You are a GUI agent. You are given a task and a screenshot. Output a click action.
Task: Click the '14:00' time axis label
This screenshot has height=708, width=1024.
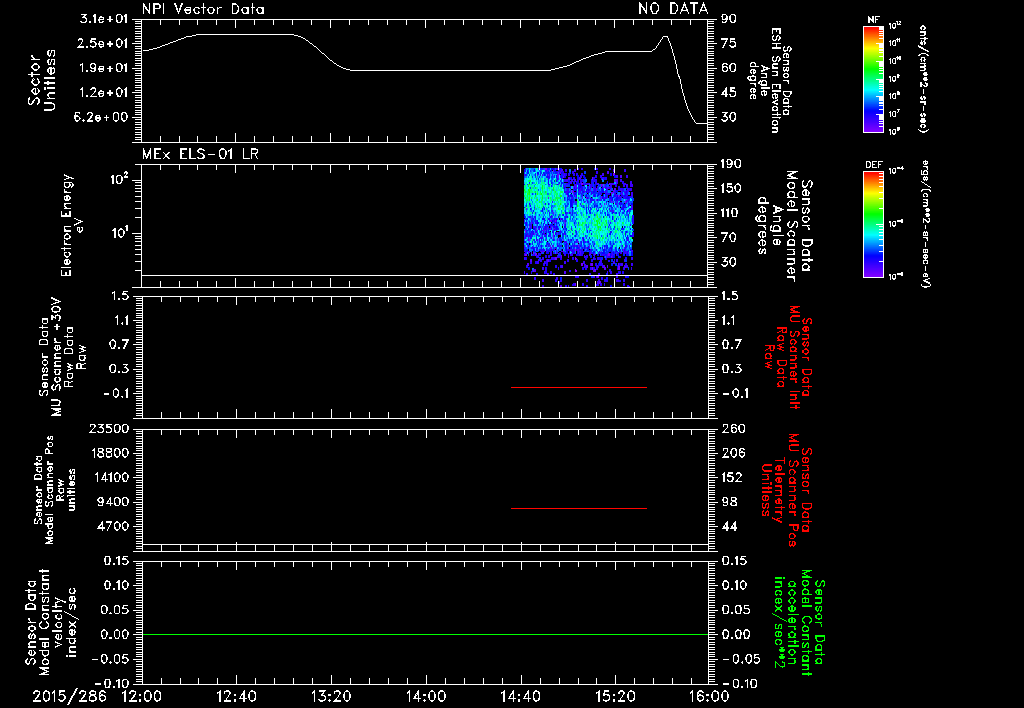click(425, 696)
